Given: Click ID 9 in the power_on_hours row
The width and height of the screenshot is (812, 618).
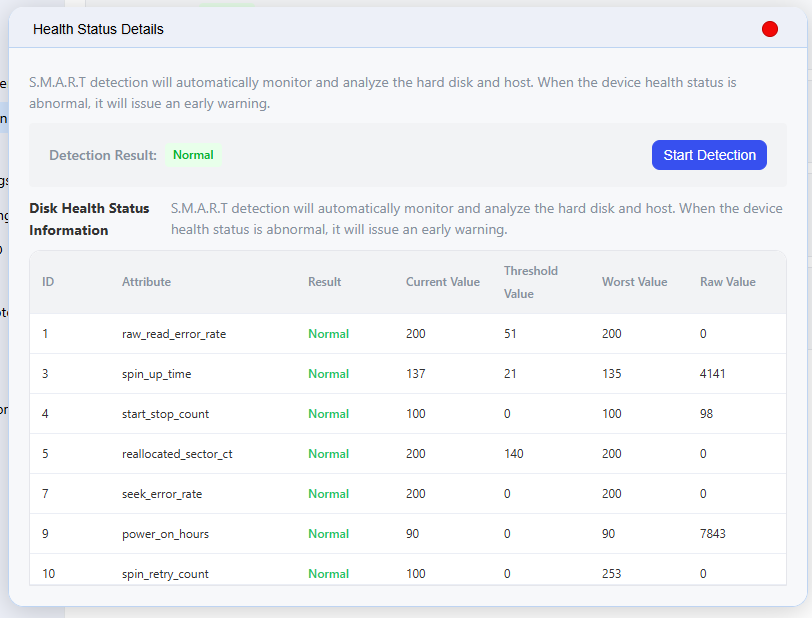Looking at the screenshot, I should pyautogui.click(x=46, y=534).
